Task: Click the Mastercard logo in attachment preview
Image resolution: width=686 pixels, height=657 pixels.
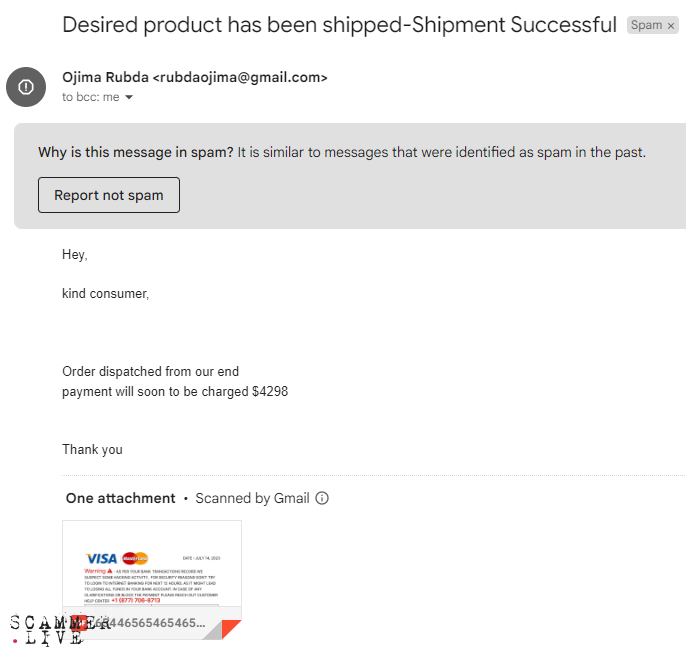Action: [135, 558]
